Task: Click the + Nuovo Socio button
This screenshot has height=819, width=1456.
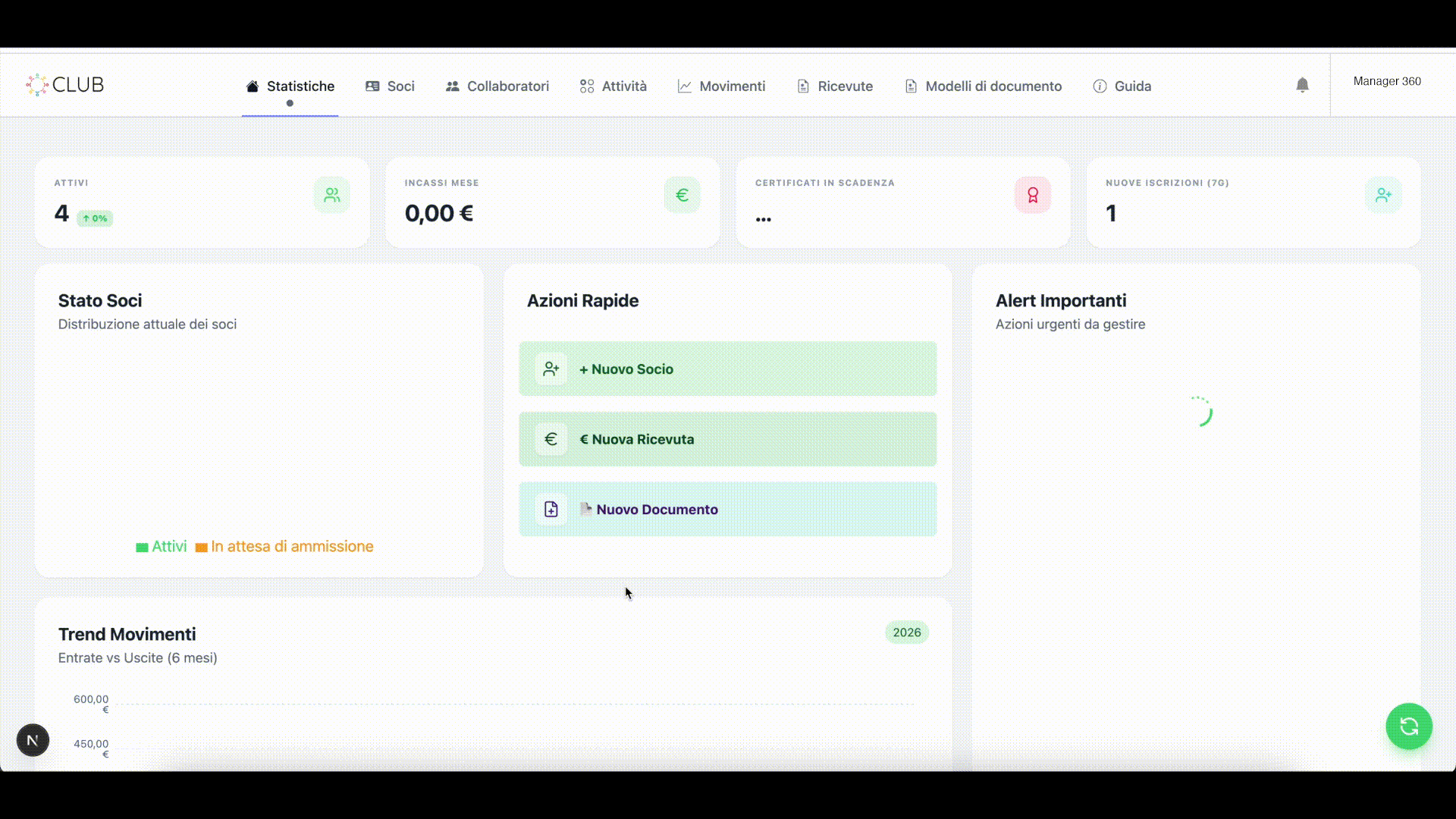Action: tap(726, 369)
